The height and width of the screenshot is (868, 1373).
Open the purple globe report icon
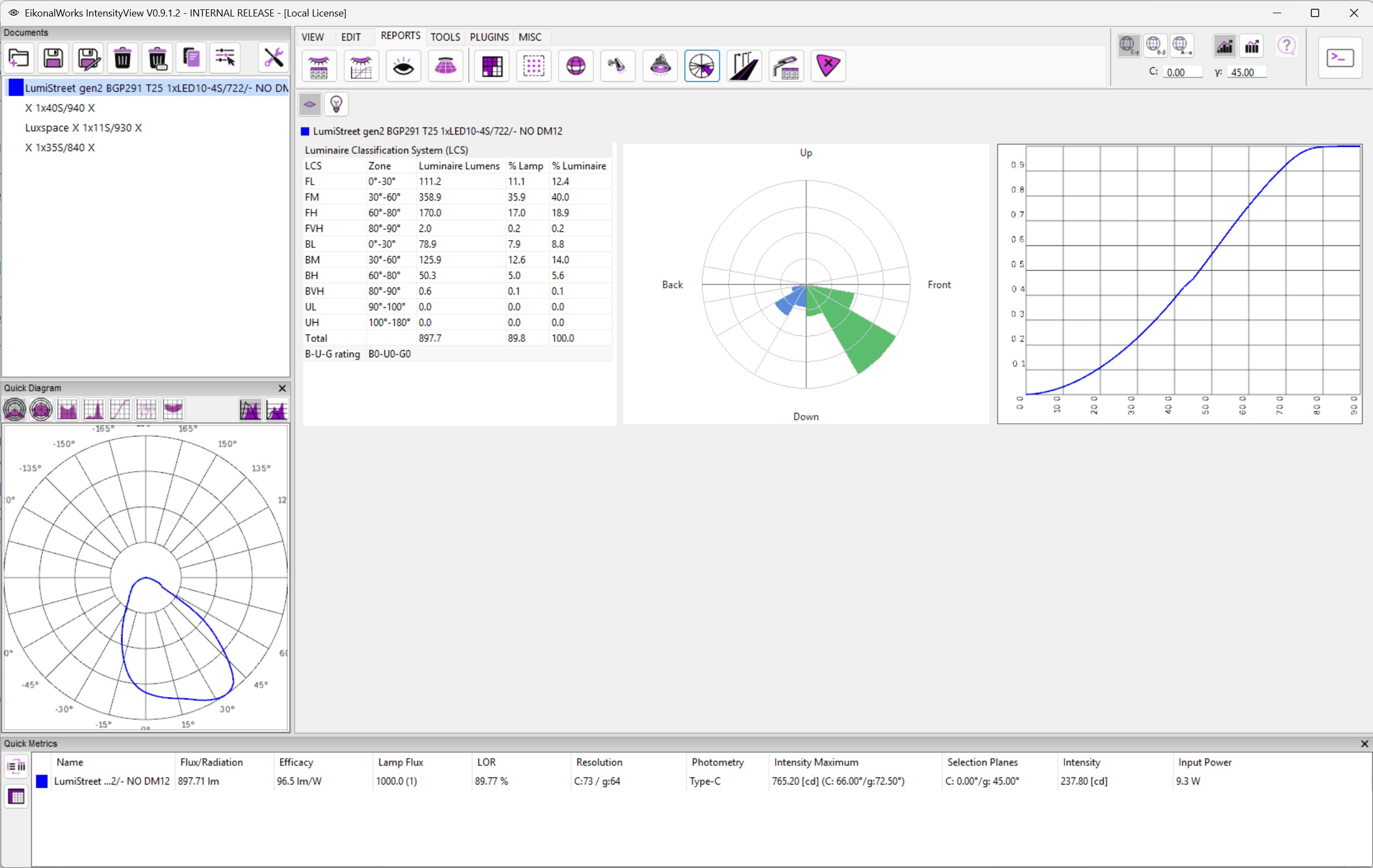pos(576,66)
